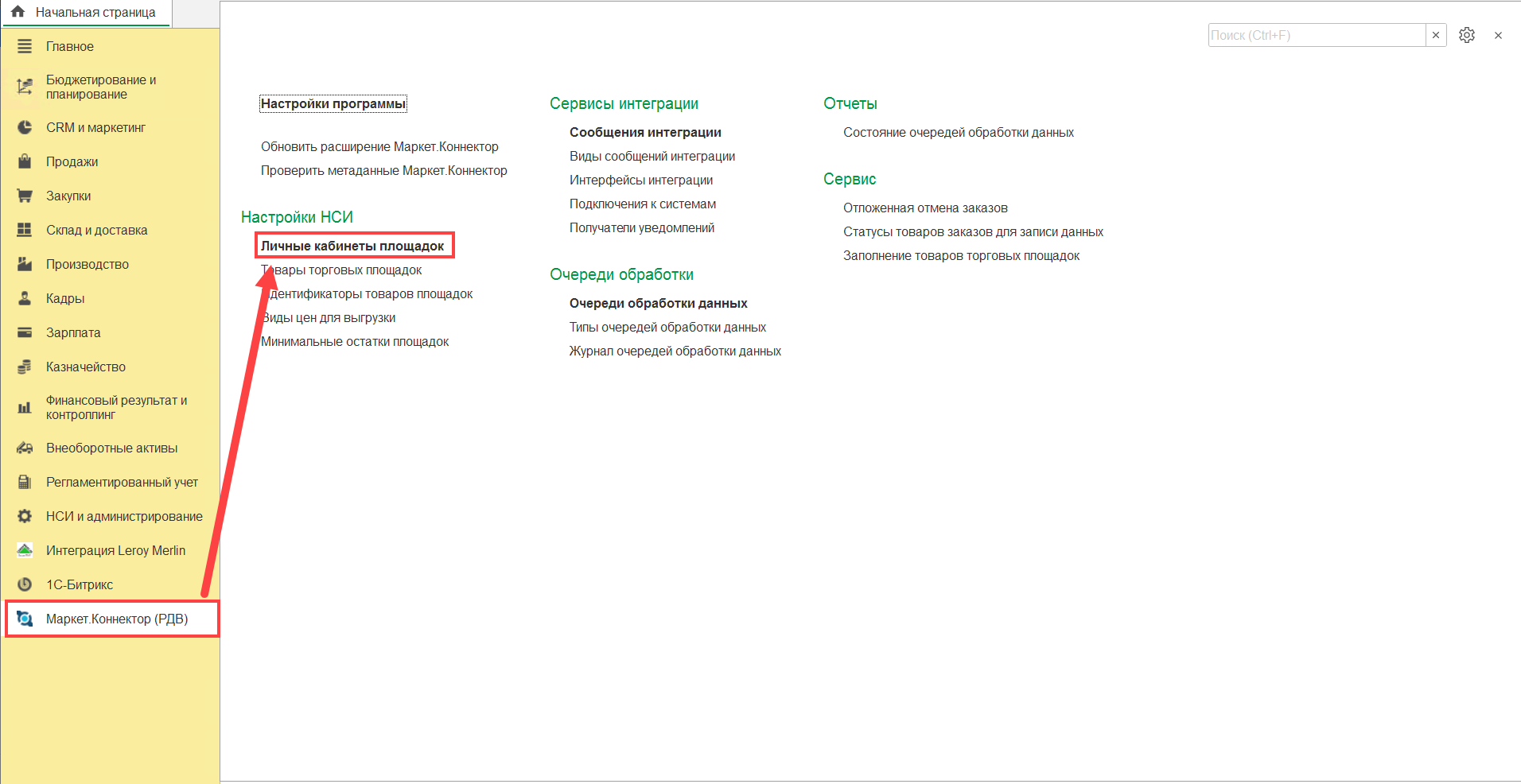Screen dimensions: 1521x784
Task: Click the Внеоборотные активы vehicle icon
Action: pyautogui.click(x=25, y=448)
